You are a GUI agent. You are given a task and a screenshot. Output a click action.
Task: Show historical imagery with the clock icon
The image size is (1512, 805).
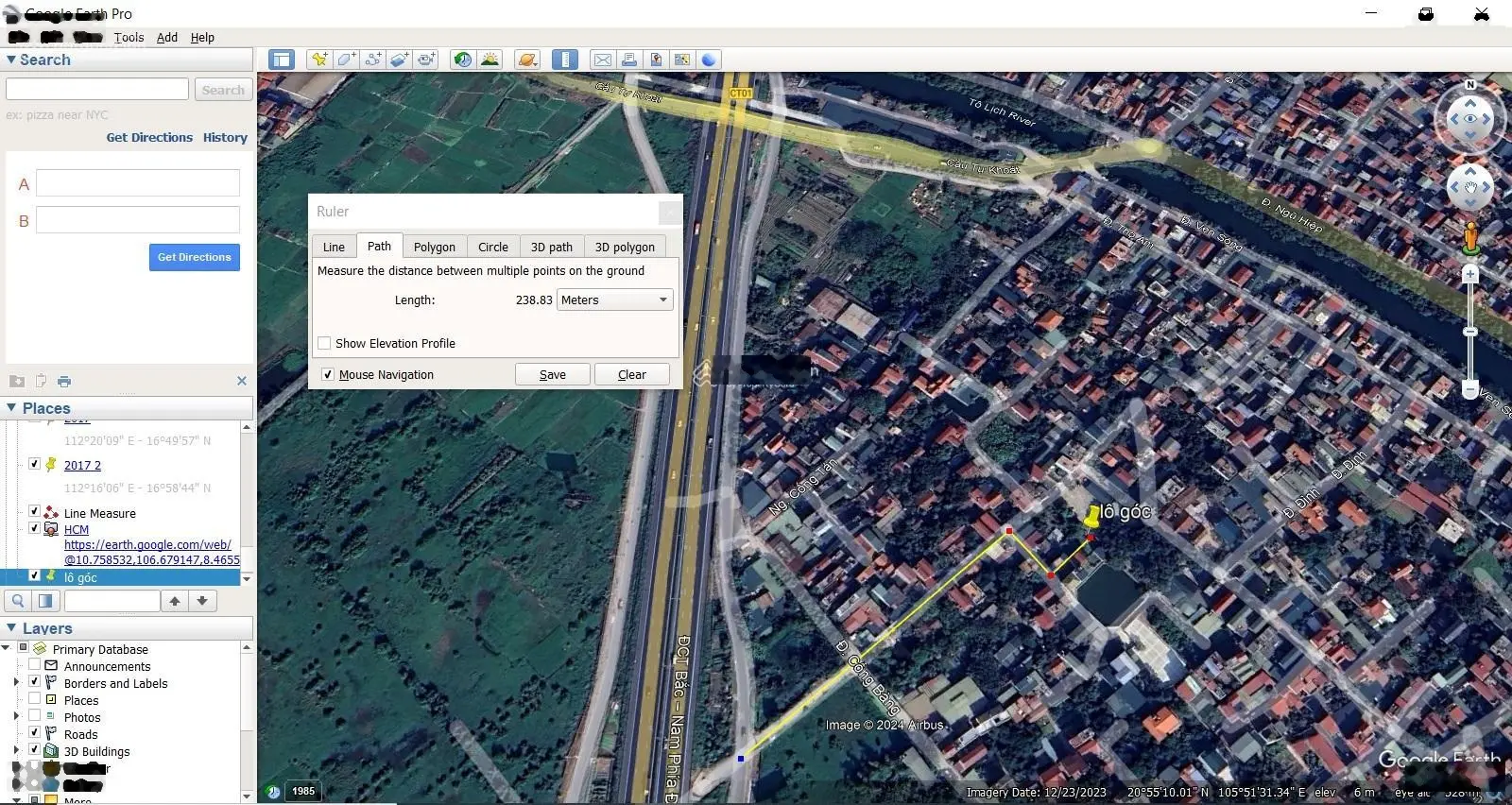463,60
